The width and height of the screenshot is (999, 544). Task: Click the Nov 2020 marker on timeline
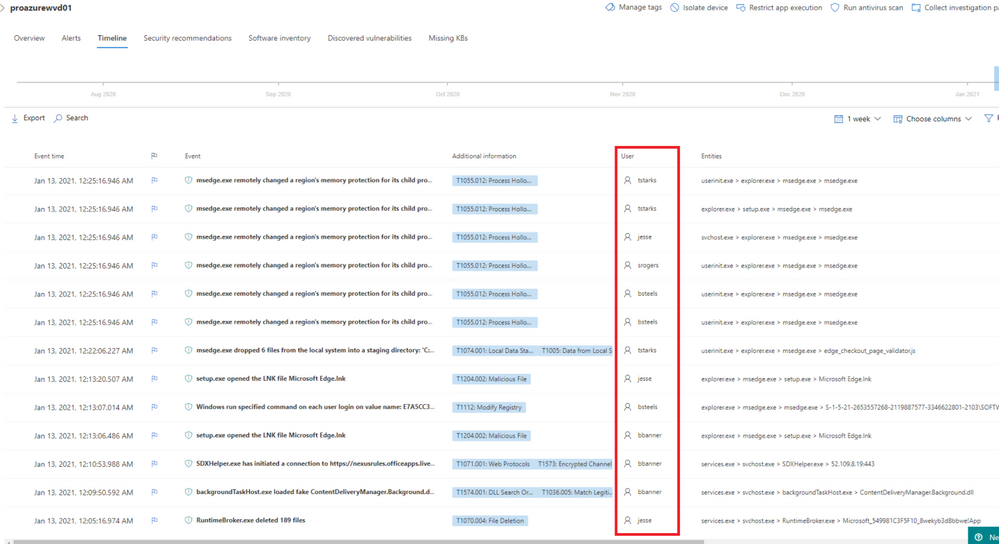(x=622, y=94)
